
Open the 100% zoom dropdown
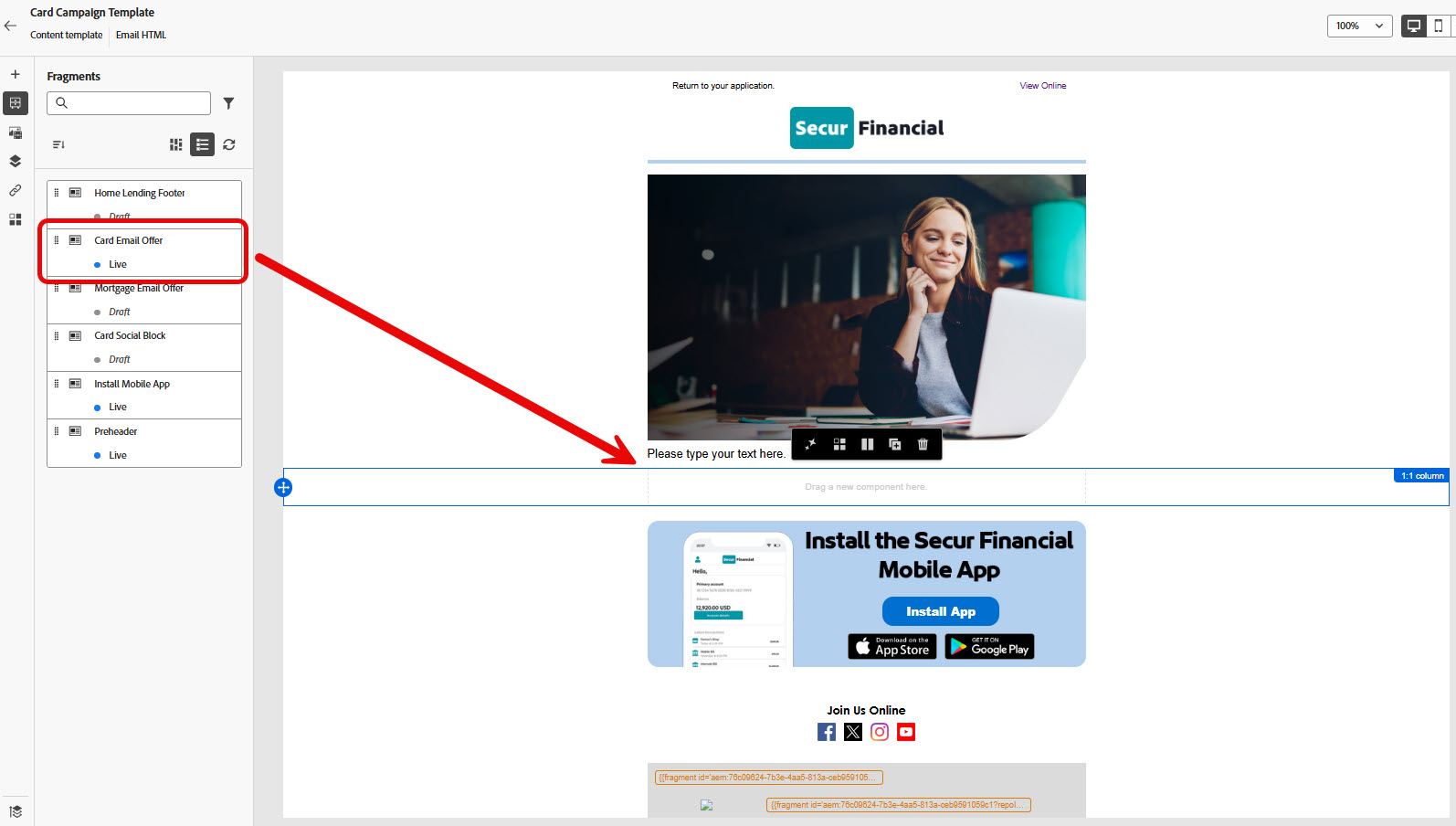click(1359, 26)
